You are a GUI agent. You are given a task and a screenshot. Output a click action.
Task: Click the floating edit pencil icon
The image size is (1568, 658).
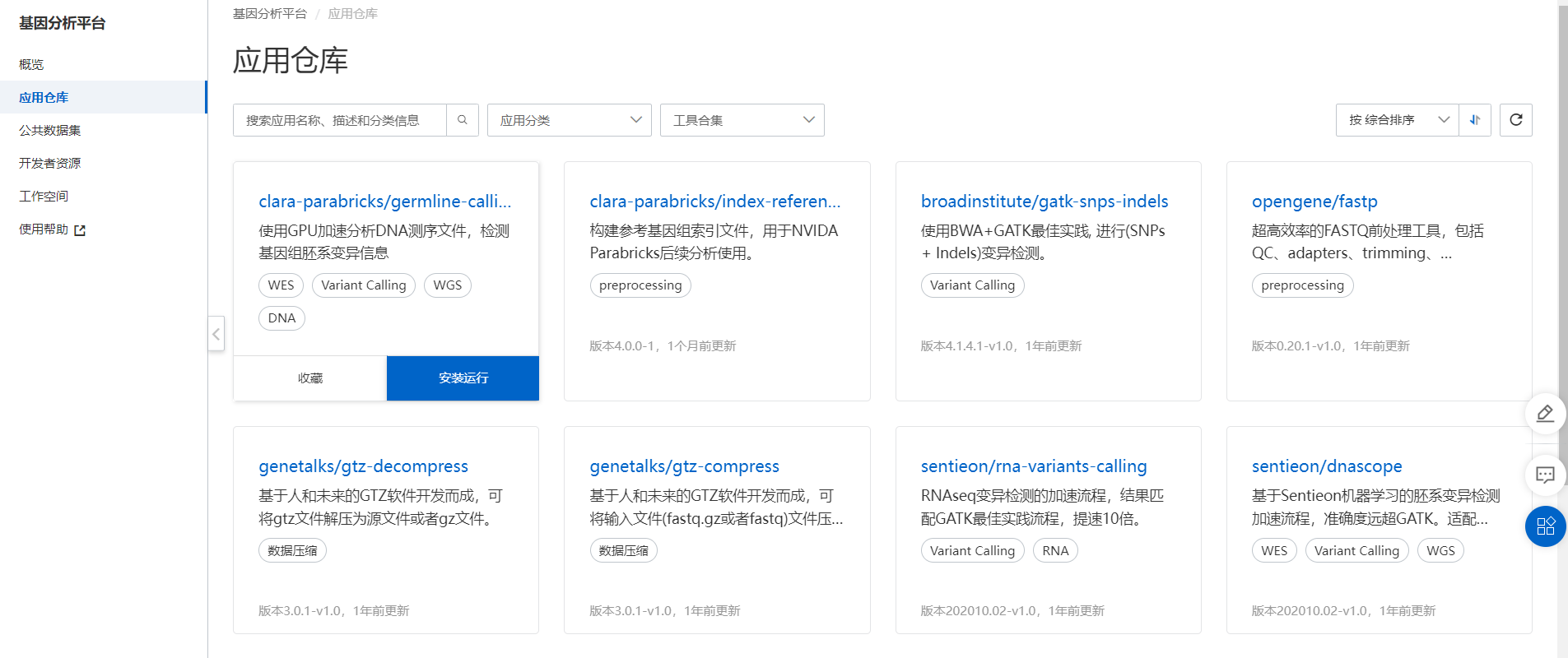(1545, 414)
